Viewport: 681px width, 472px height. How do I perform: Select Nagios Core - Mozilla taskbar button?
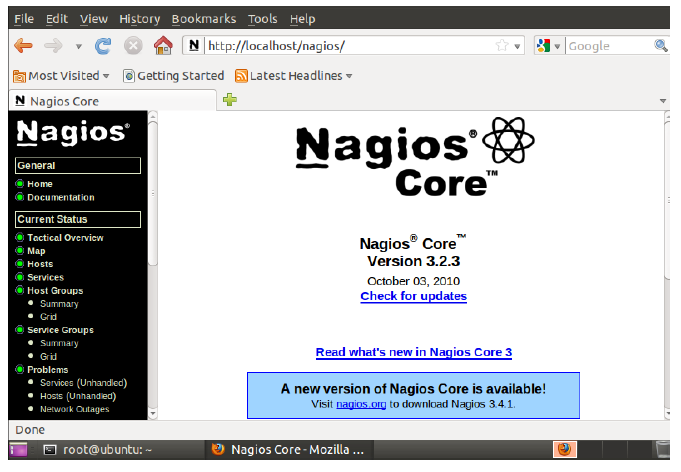[x=289, y=450]
